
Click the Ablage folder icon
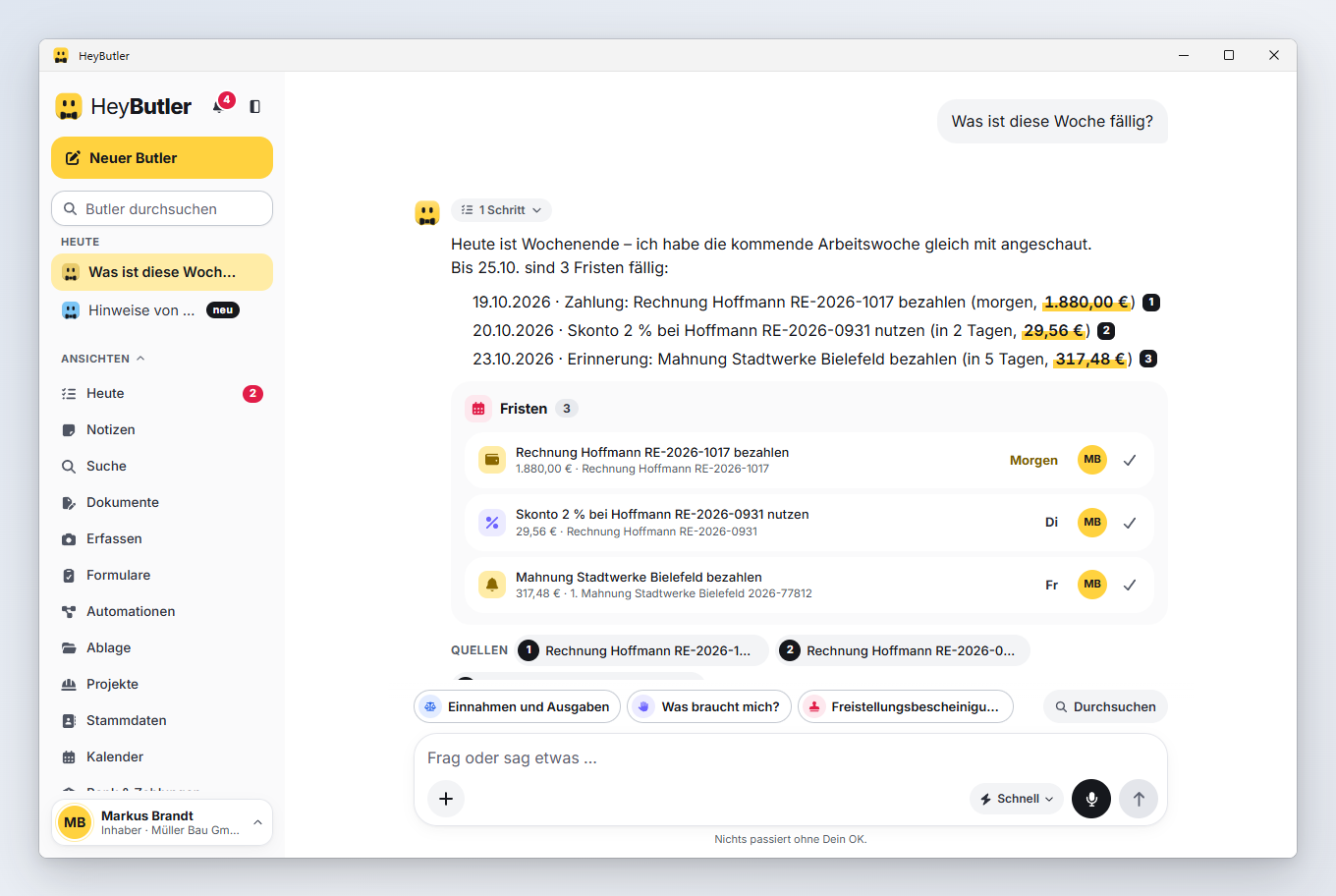tap(69, 648)
